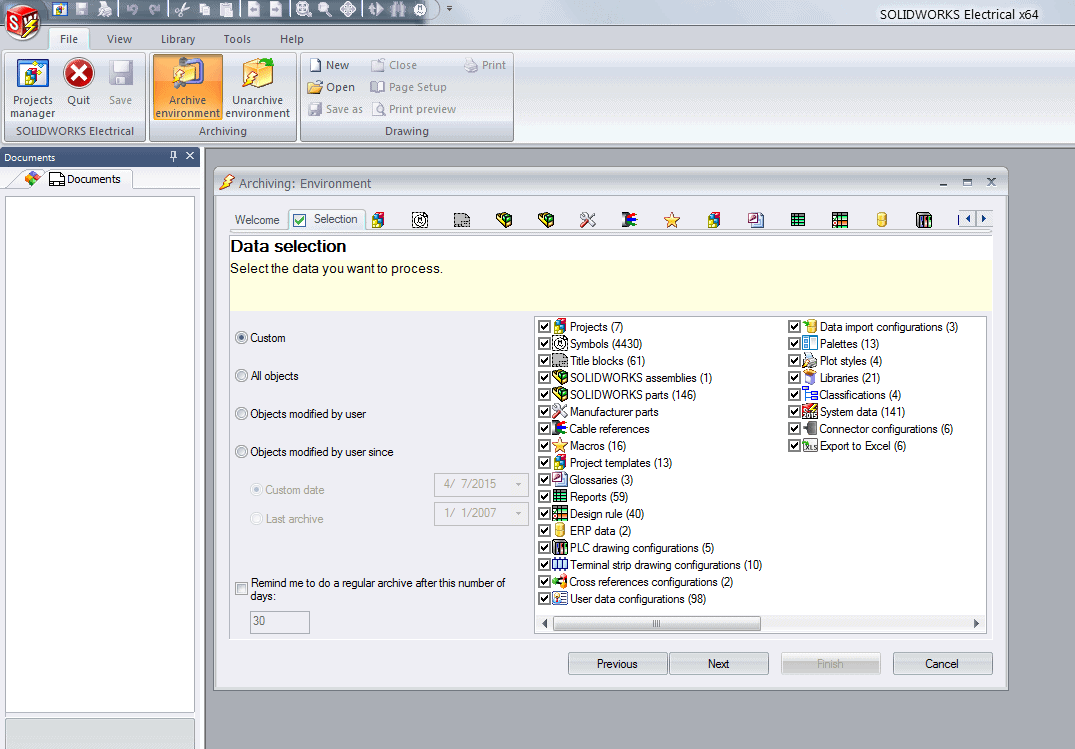
Task: Select the All objects radio button
Action: (x=241, y=376)
